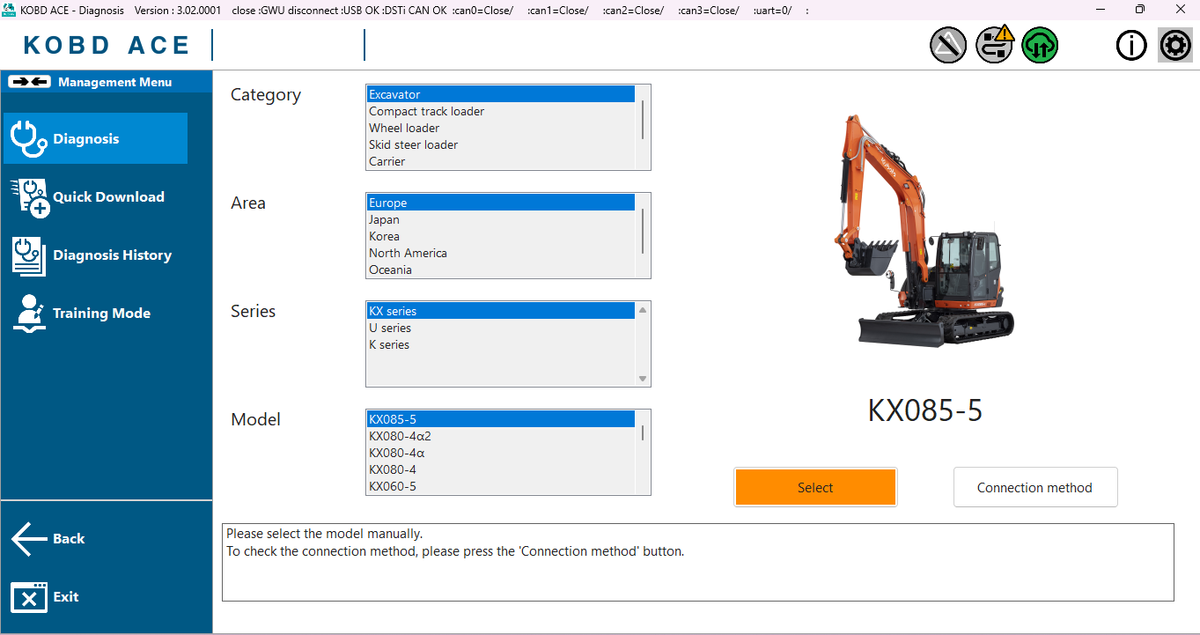The image size is (1200, 635).
Task: Open the information icon
Action: [1131, 45]
